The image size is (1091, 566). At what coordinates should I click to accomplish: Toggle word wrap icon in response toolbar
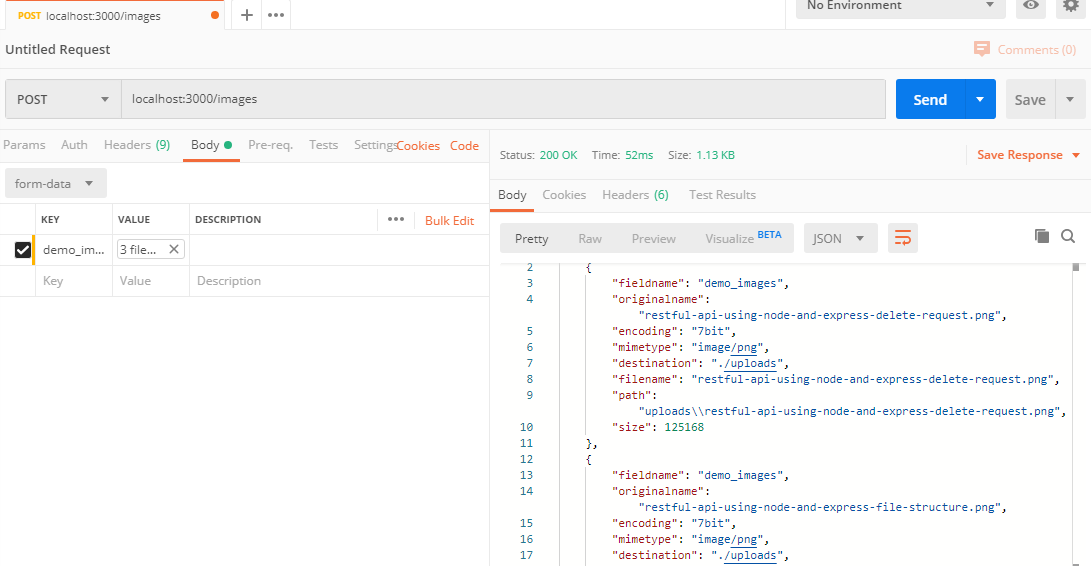pyautogui.click(x=903, y=238)
